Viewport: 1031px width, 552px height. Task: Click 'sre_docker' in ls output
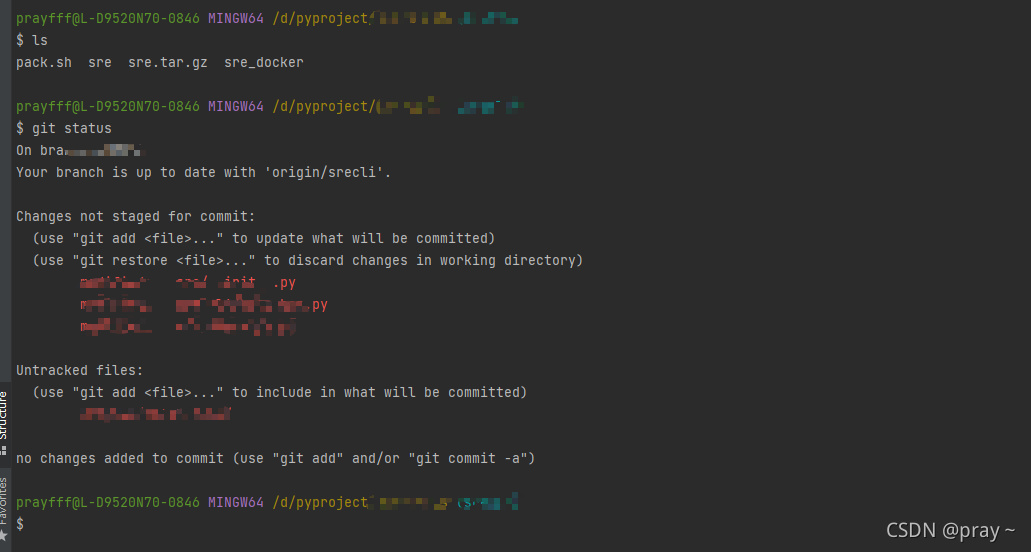click(263, 62)
